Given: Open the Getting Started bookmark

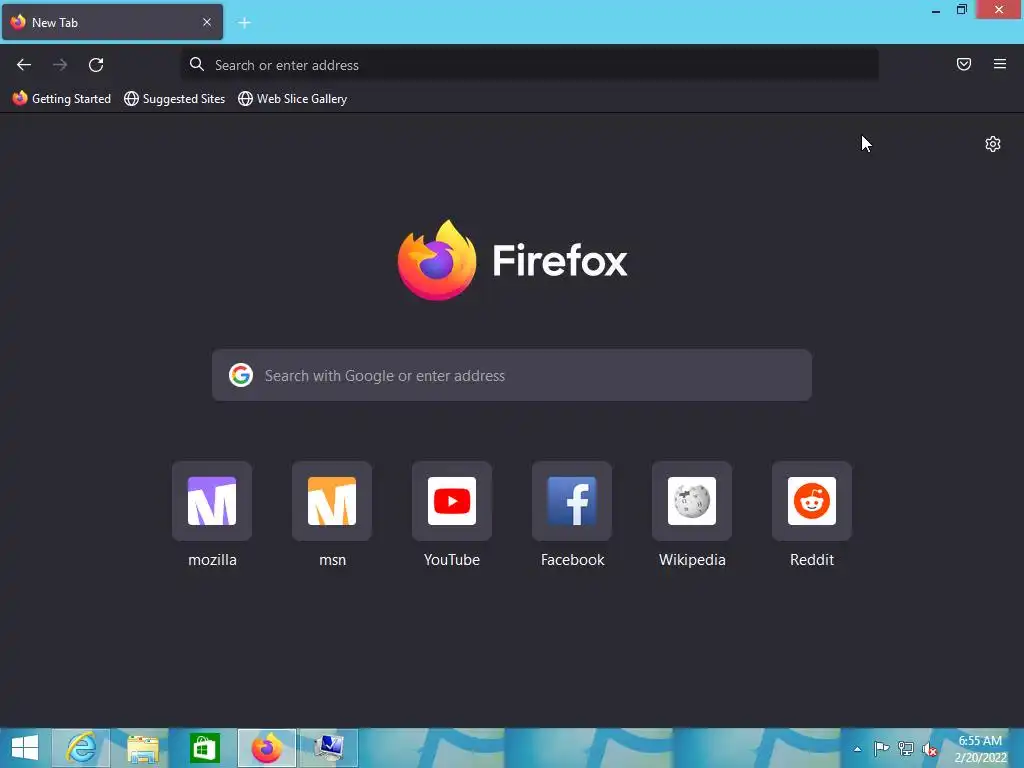Looking at the screenshot, I should point(62,99).
